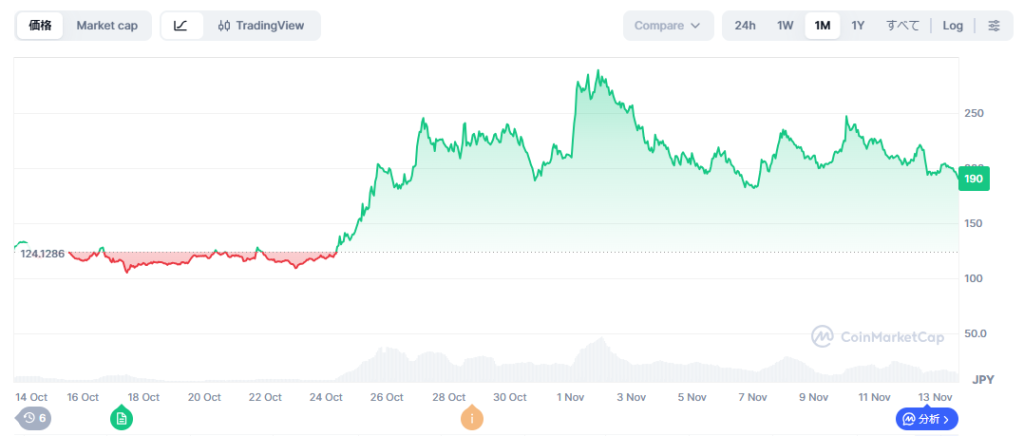
Task: Select the 1Y time range
Action: pos(858,25)
